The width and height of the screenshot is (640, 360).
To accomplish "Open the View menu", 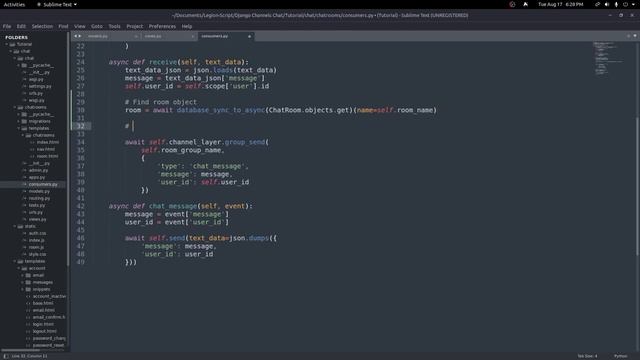I will click(x=80, y=26).
